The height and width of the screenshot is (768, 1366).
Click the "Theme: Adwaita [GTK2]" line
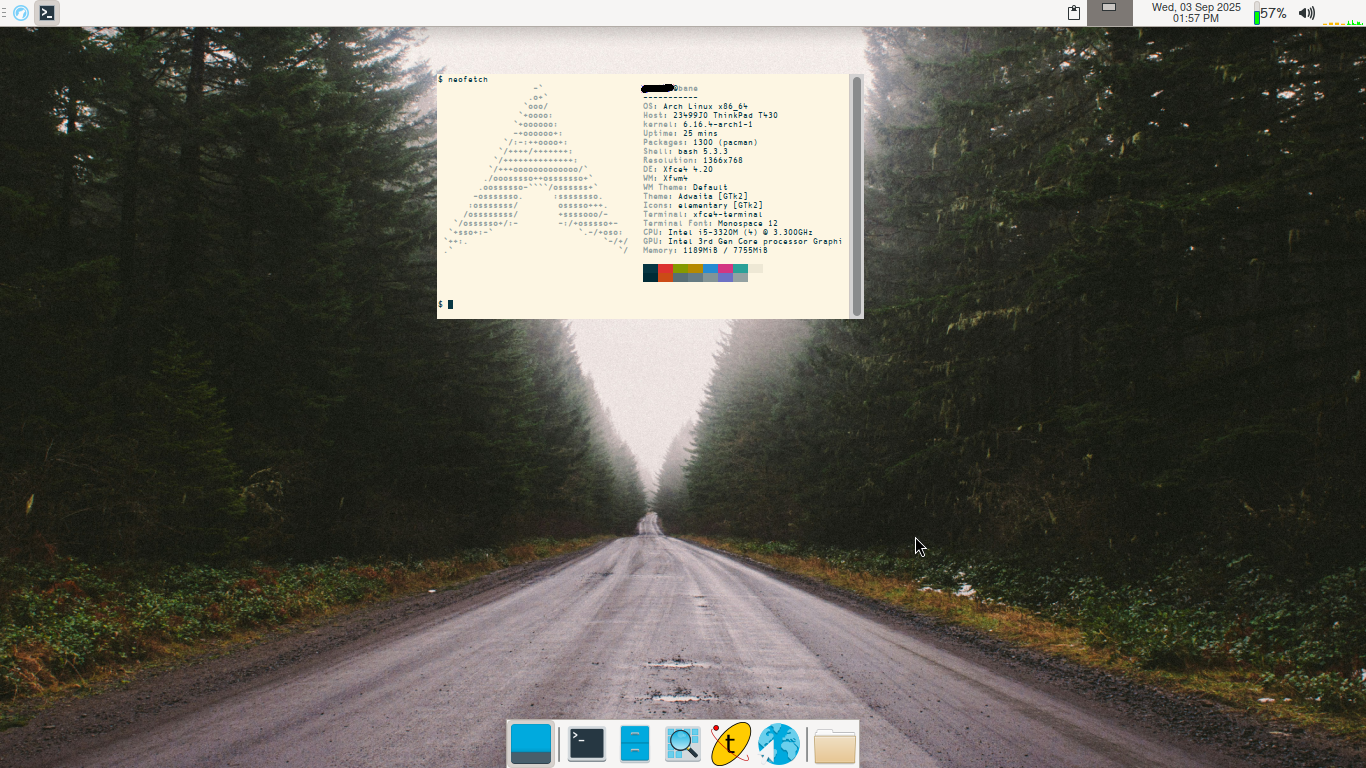tap(695, 196)
